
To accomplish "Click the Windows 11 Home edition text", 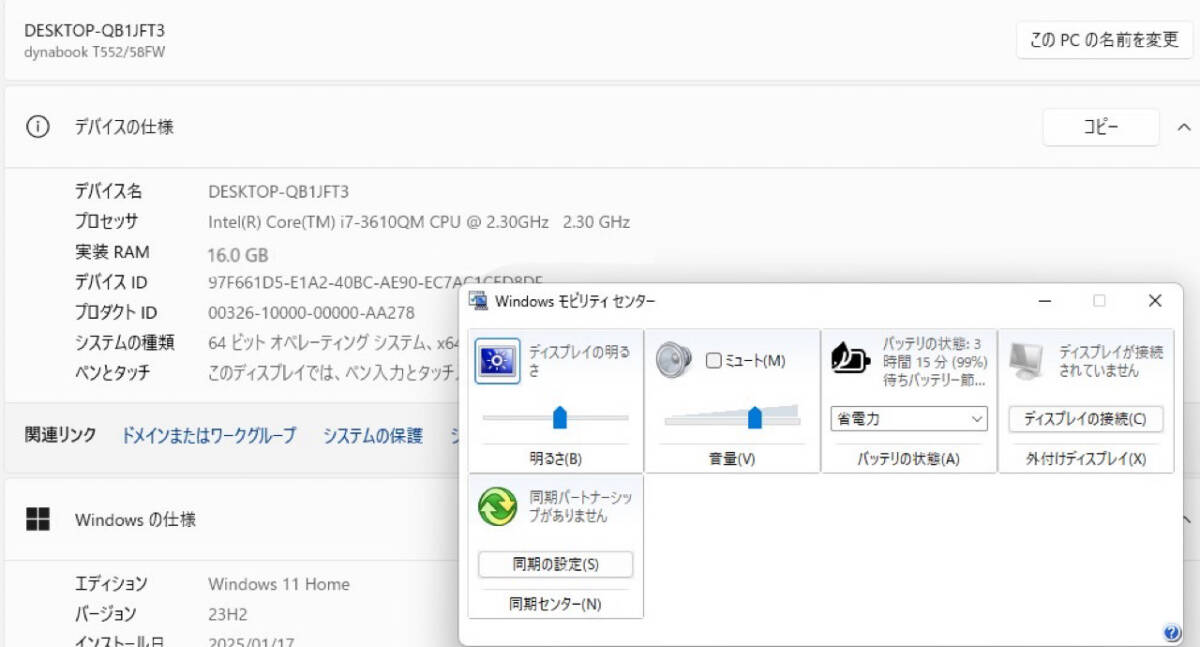I will 279,584.
